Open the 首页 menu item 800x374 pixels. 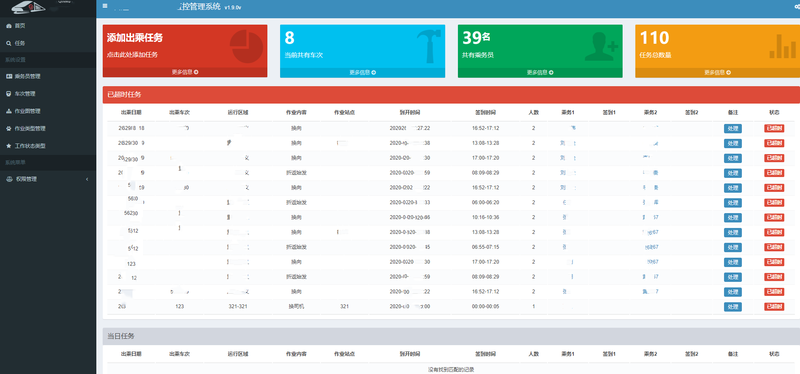[x=48, y=26]
